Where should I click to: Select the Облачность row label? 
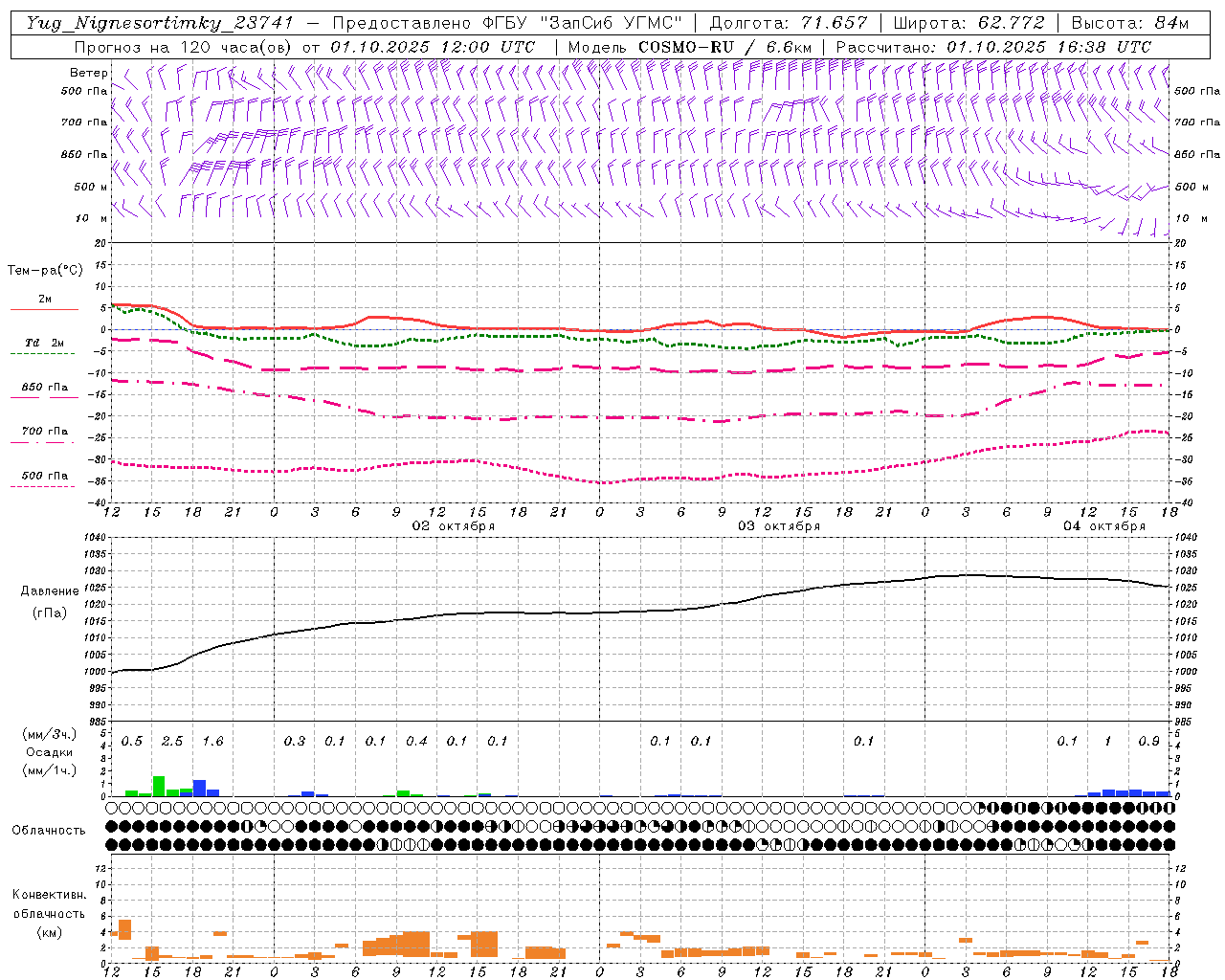(49, 830)
